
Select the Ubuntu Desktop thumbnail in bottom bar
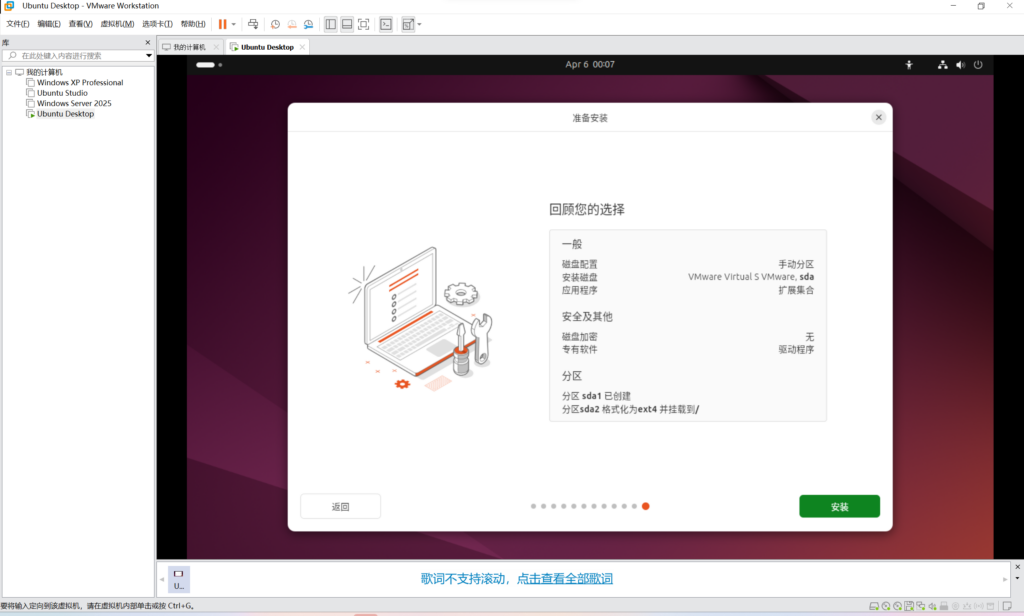[x=178, y=579]
